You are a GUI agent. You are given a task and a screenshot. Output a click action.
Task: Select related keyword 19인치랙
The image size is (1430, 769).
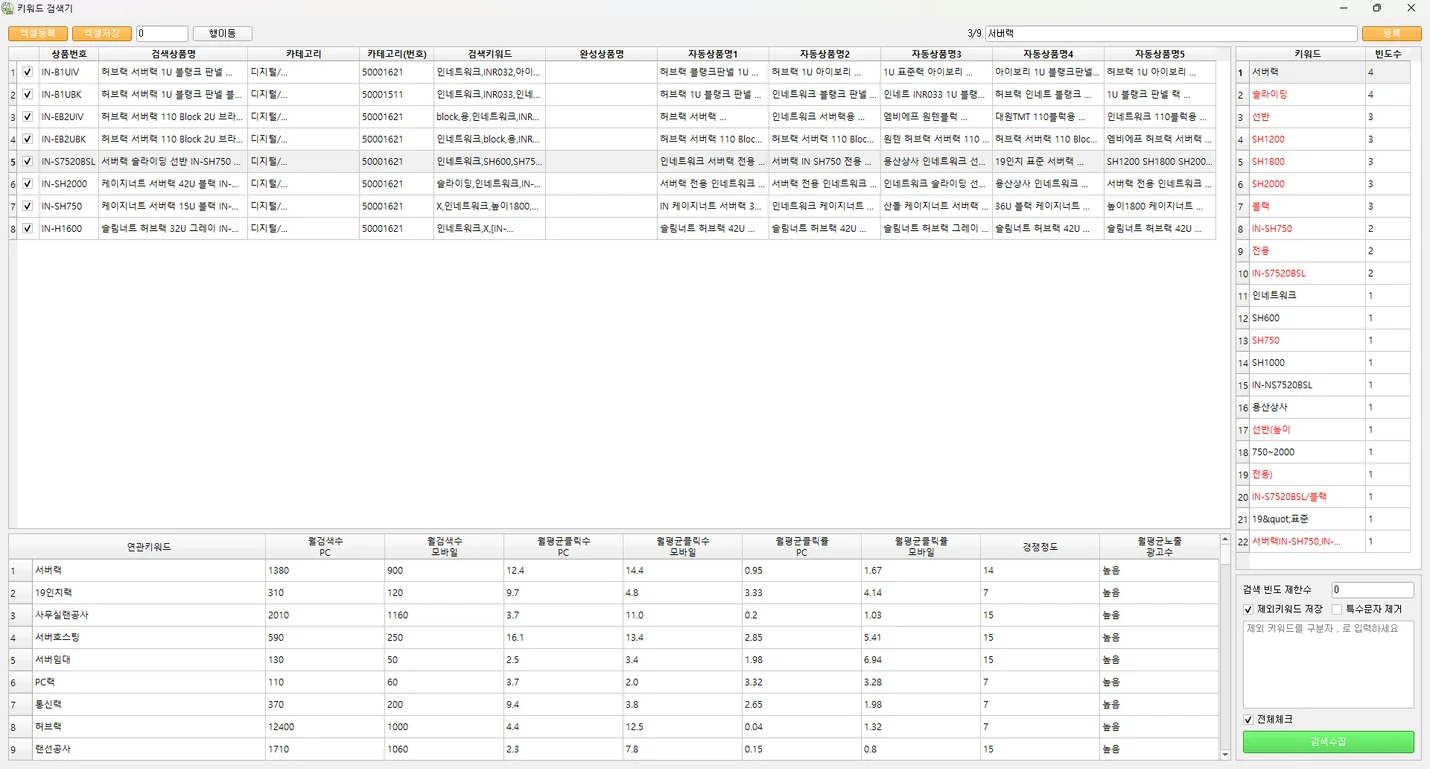[x=149, y=592]
